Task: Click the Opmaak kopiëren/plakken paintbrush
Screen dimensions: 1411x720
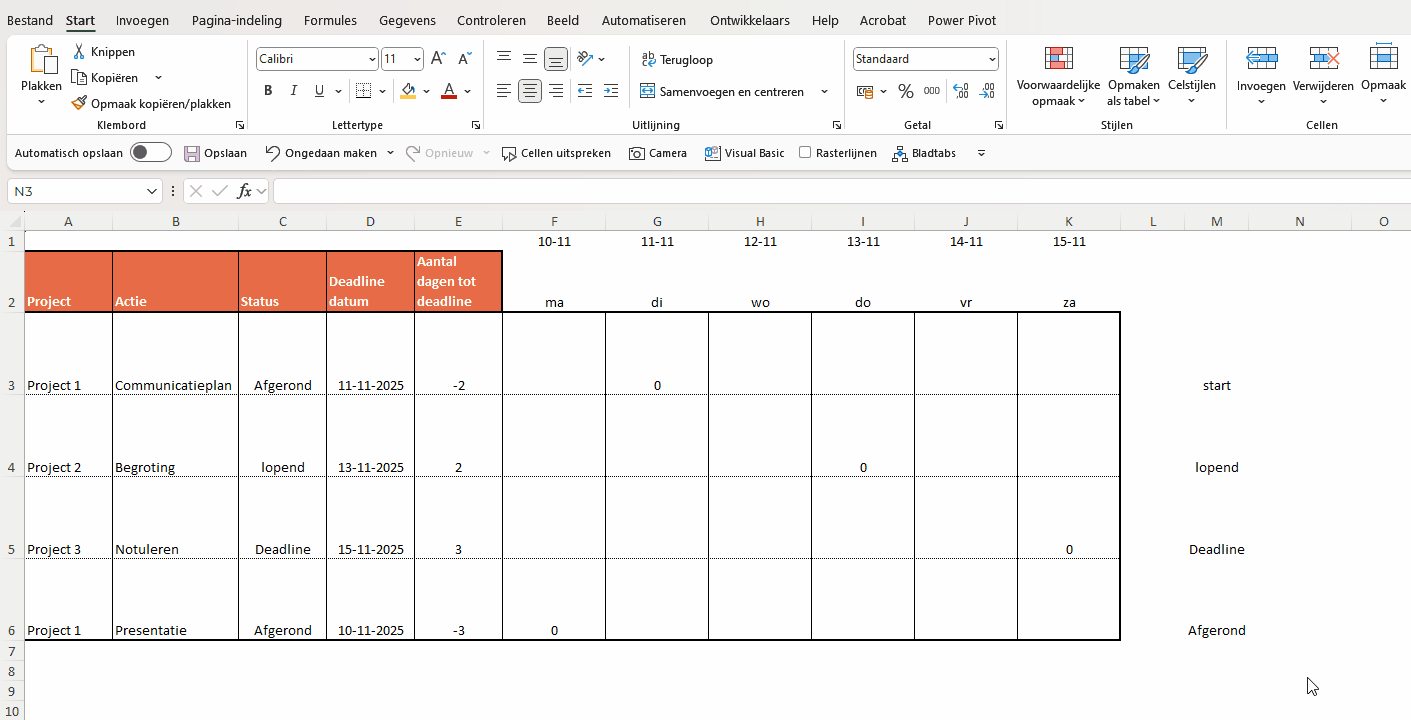Action: click(x=80, y=103)
